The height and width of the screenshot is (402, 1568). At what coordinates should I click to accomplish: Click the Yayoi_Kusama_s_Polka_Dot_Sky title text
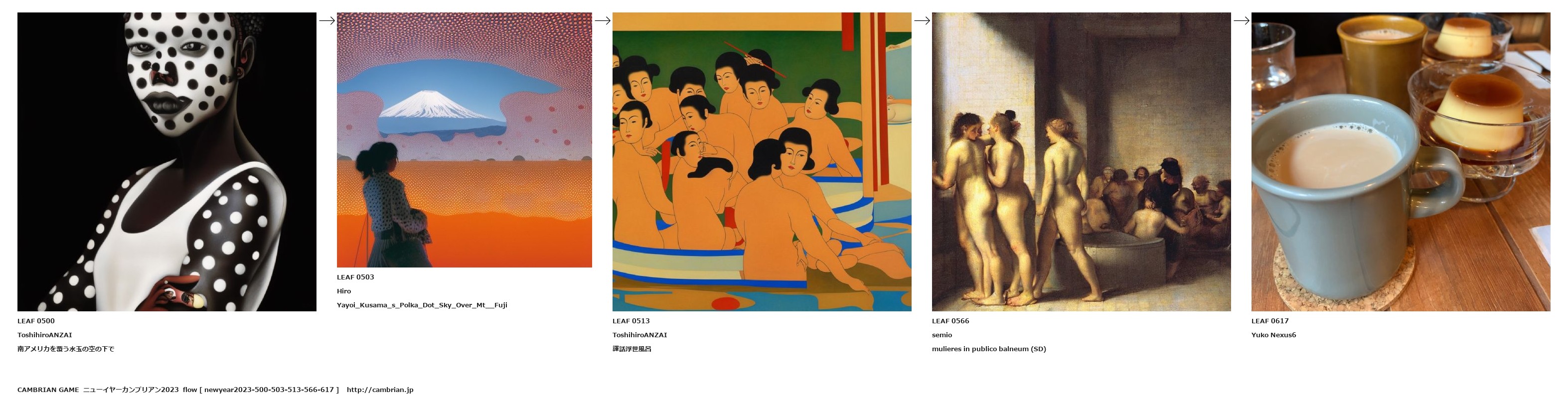click(x=422, y=305)
